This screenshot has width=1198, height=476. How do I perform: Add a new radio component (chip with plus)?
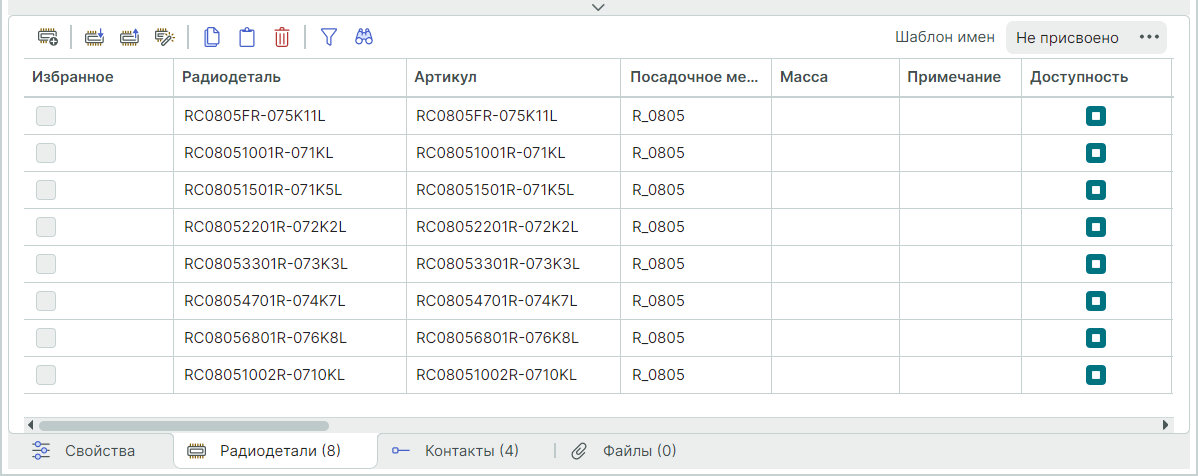tap(48, 37)
